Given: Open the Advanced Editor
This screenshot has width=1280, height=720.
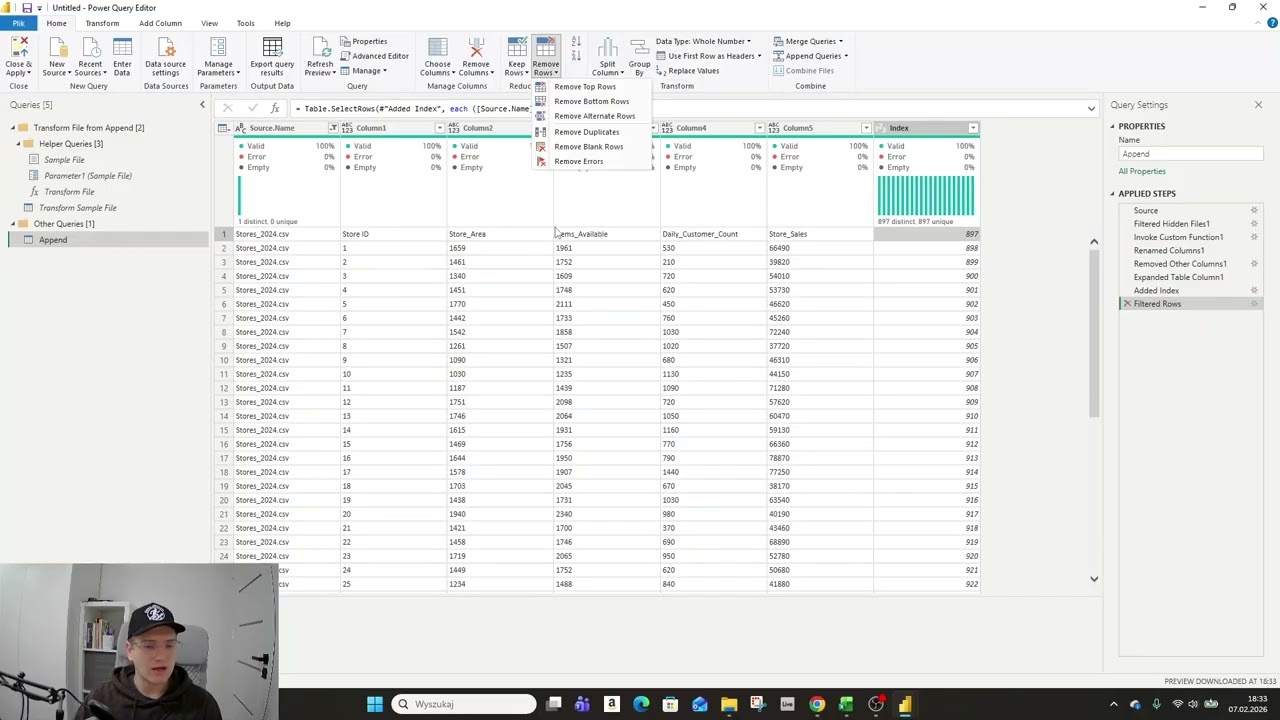Looking at the screenshot, I should [374, 56].
